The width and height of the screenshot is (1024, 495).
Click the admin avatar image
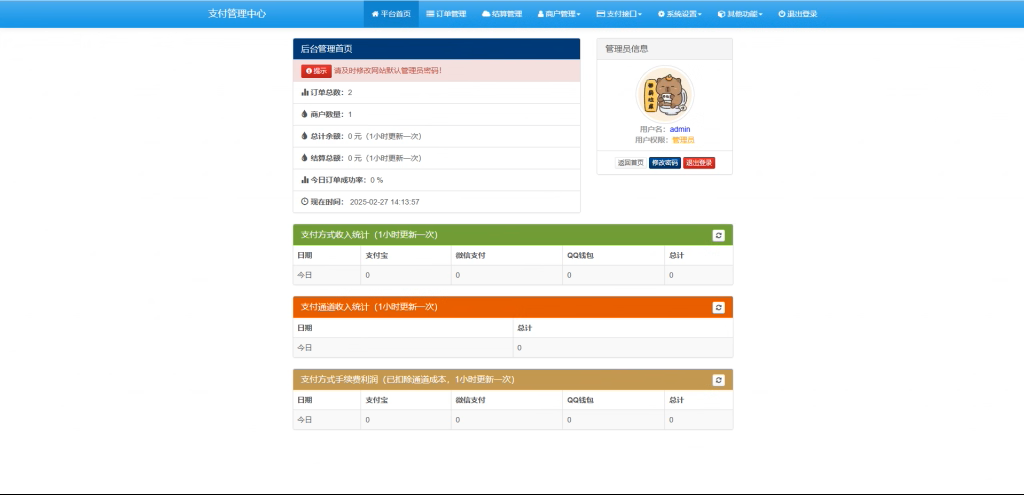[664, 94]
